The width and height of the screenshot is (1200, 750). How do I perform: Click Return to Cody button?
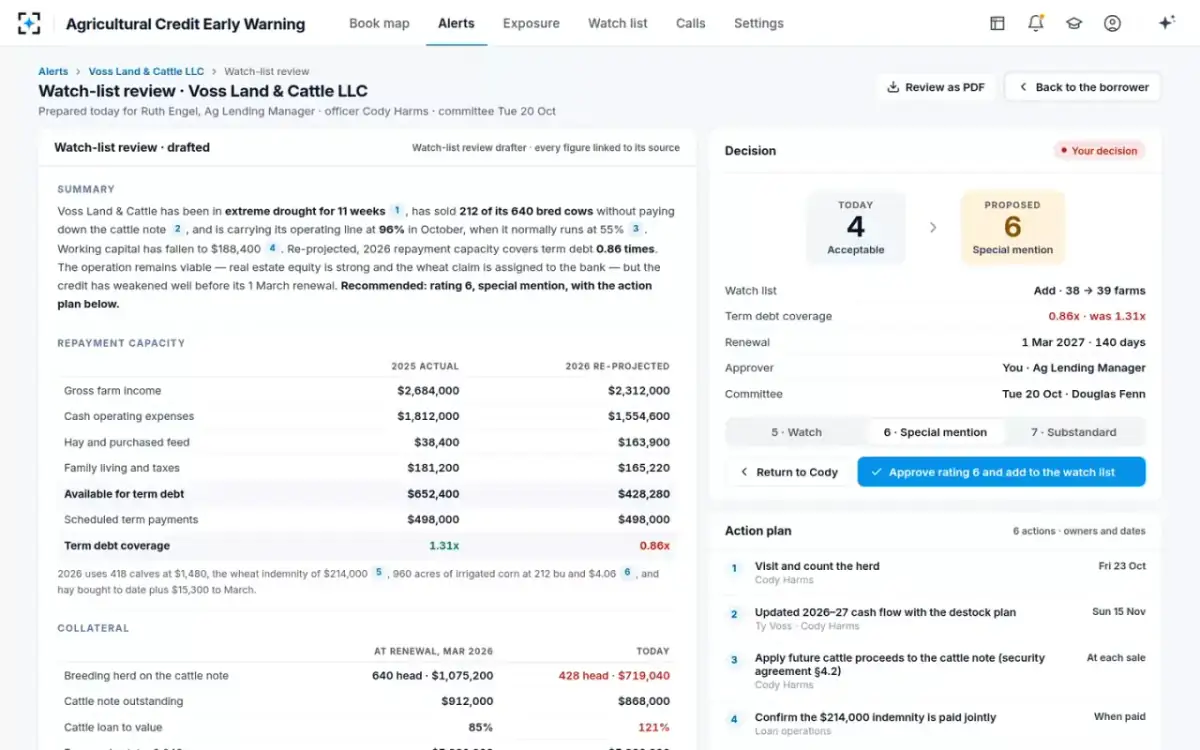(x=788, y=472)
